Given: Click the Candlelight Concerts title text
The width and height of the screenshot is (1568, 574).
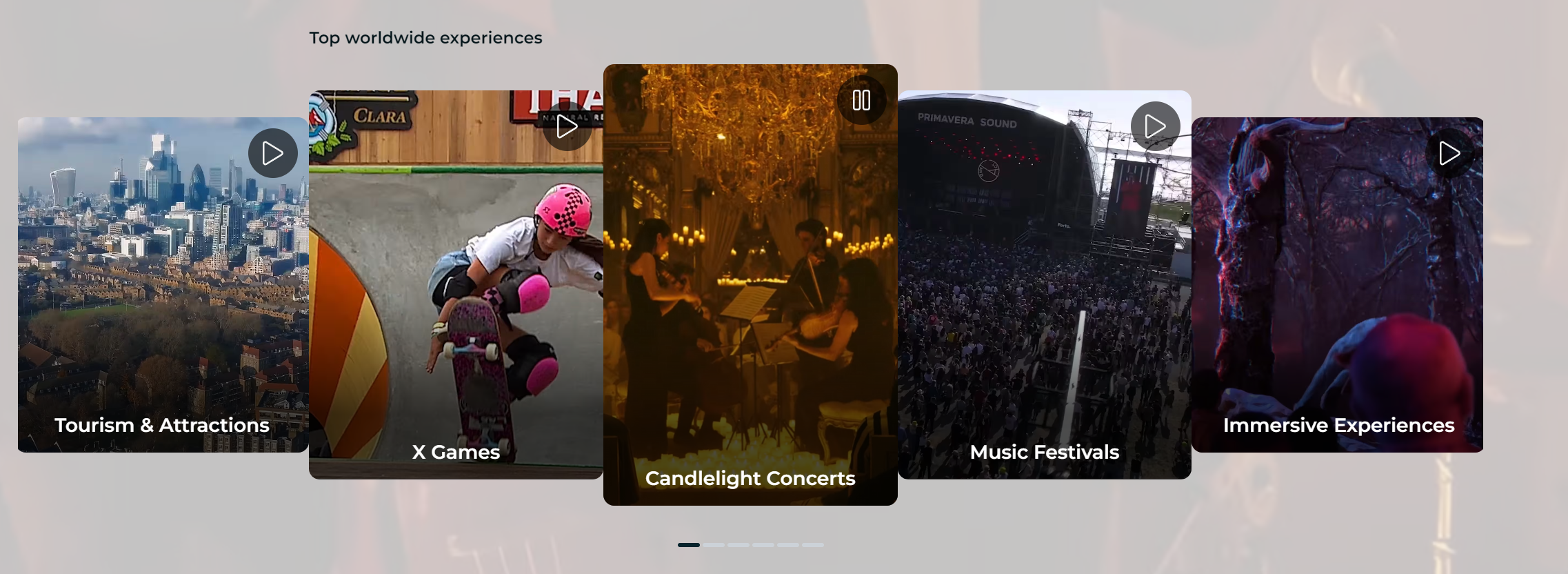Looking at the screenshot, I should coord(750,478).
